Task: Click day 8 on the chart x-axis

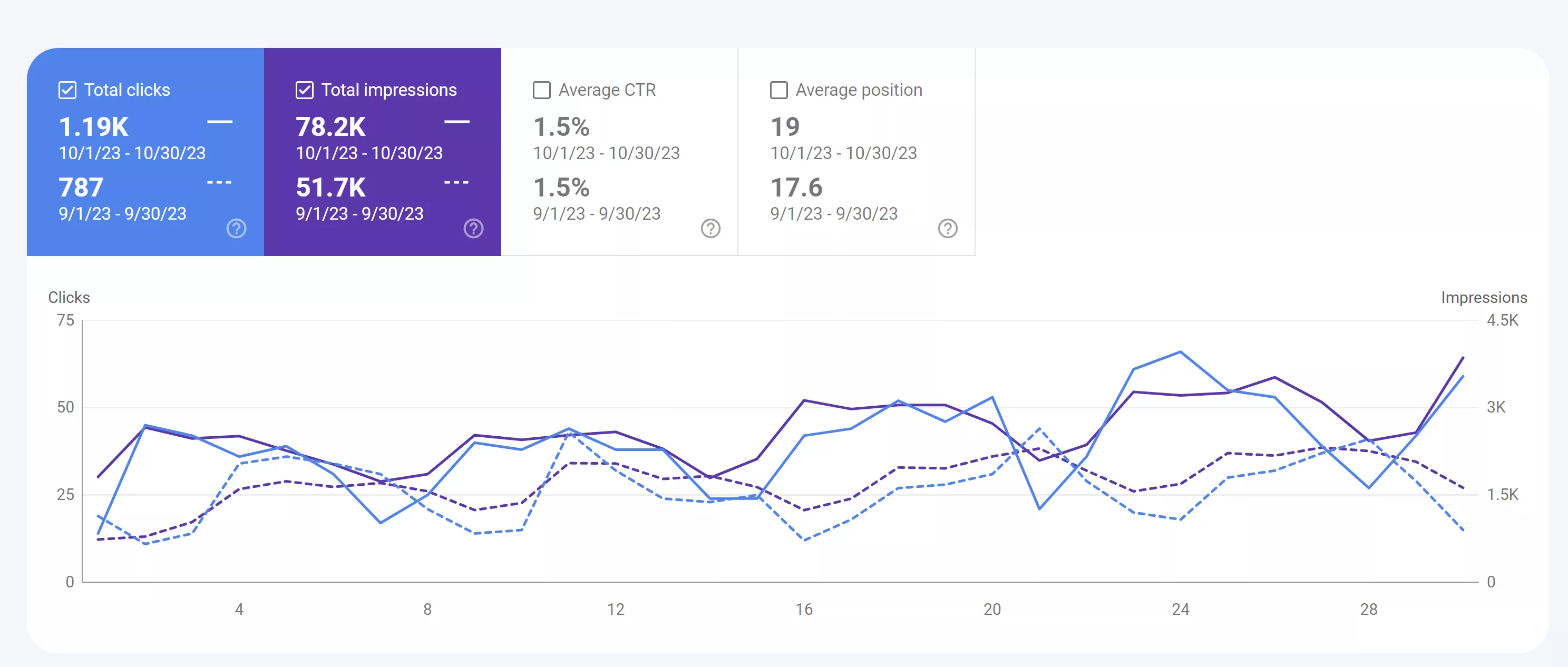Action: (x=427, y=609)
